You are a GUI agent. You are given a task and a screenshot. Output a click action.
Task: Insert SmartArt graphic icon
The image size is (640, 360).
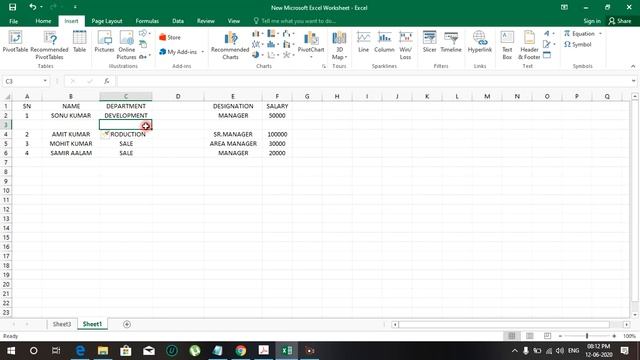[143, 44]
